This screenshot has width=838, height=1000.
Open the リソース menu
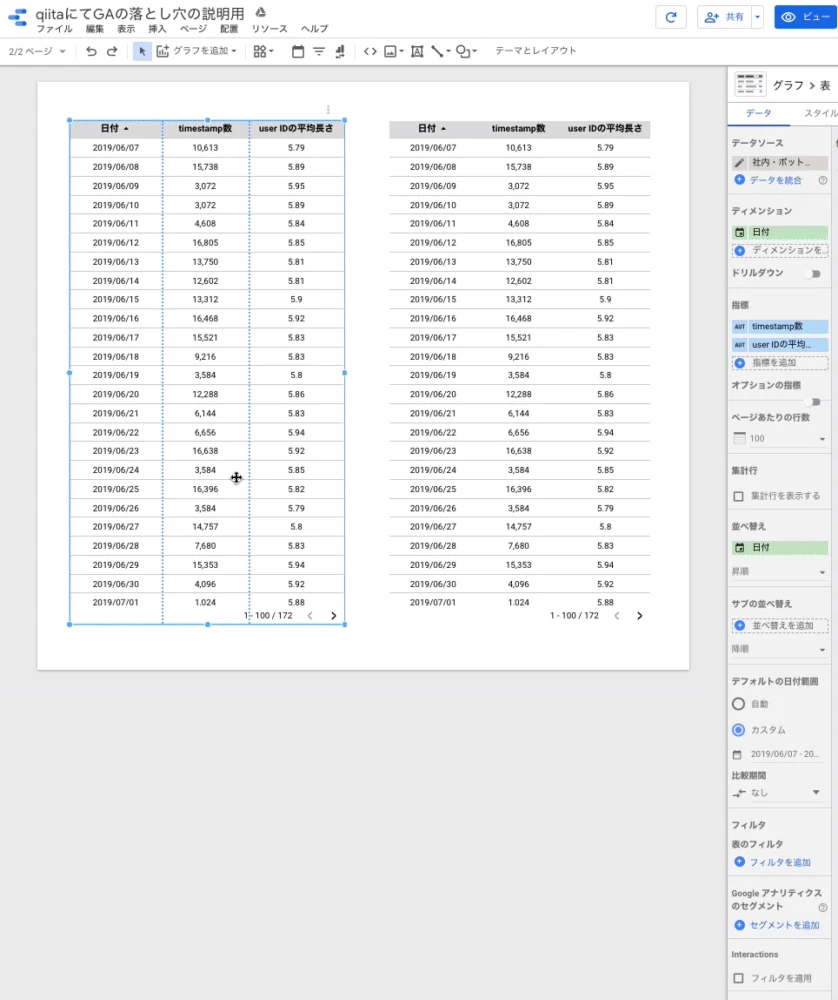point(270,29)
